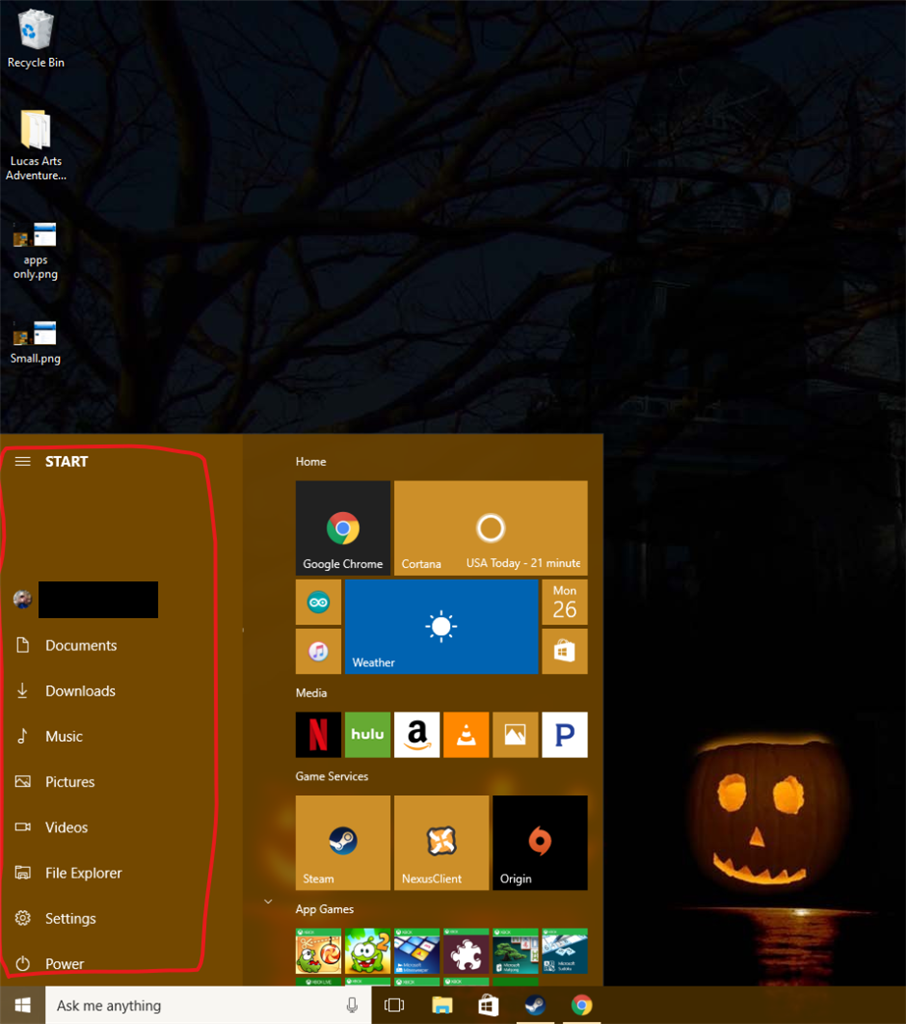
Task: Launch the Netflix tile
Action: [318, 735]
